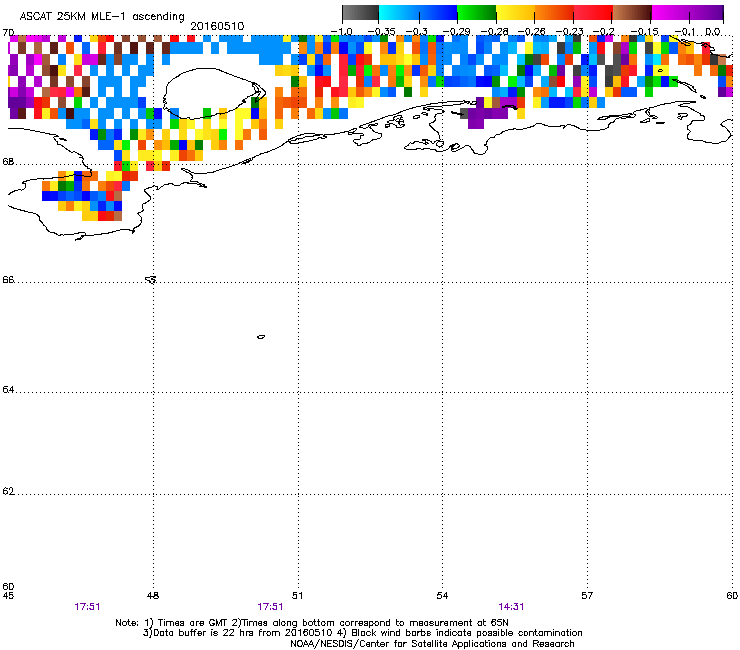Click the plot title 'ASCAT 25KM MLE-1 ascending'
This screenshot has height=650, width=740.
coord(102,16)
